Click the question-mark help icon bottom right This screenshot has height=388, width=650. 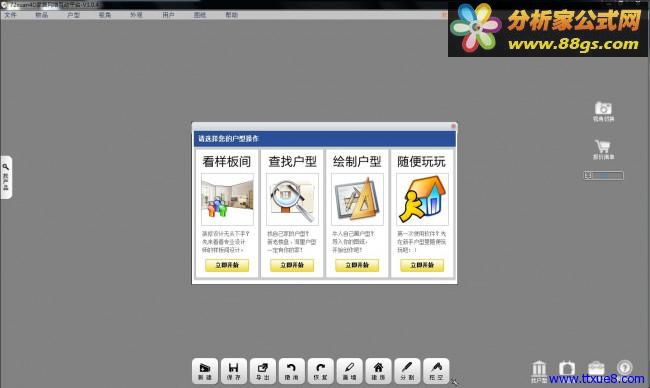pos(624,368)
